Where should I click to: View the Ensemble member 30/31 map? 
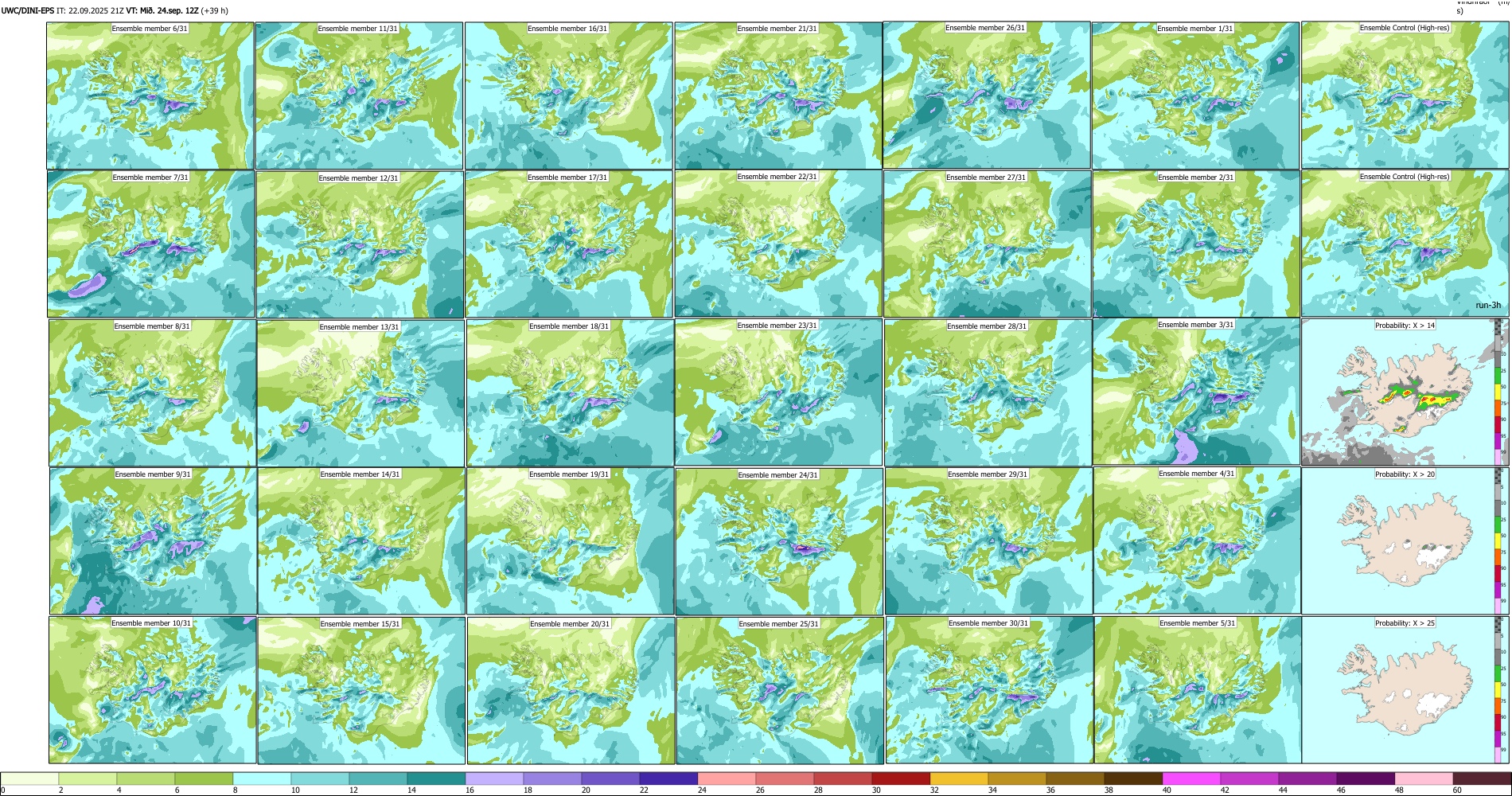point(989,690)
